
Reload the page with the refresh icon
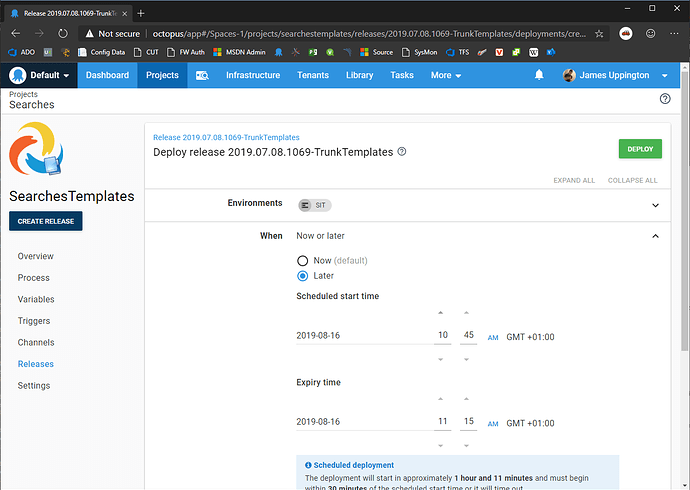click(x=63, y=33)
